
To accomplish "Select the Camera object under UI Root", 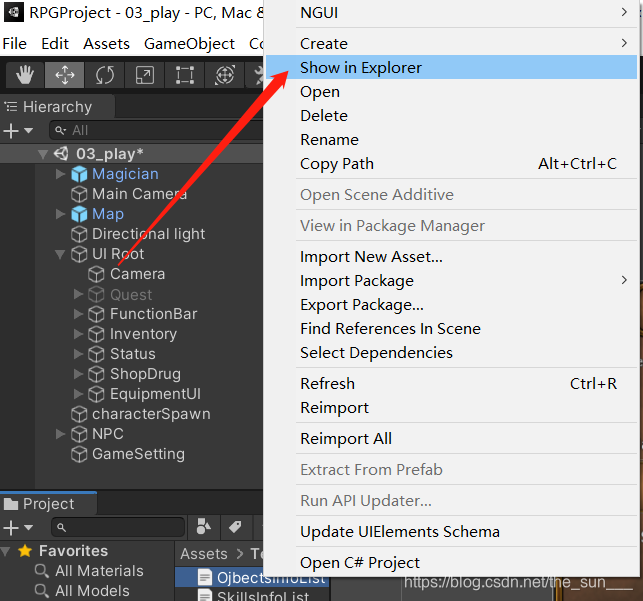I will 137,274.
